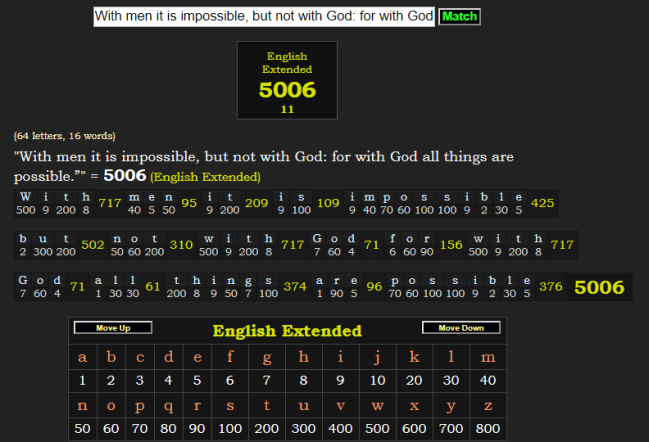Click word sum '61' for 'all'
Image resolution: width=649 pixels, height=442 pixels.
click(153, 287)
